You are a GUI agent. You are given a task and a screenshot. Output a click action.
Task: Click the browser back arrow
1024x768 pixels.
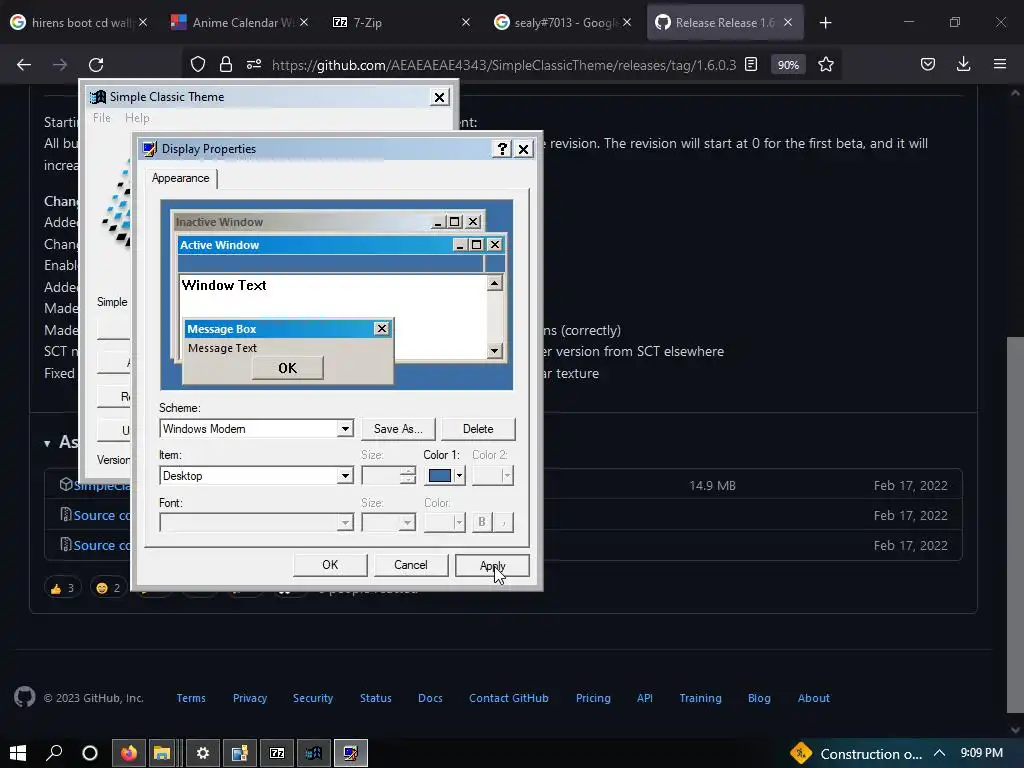click(x=24, y=64)
